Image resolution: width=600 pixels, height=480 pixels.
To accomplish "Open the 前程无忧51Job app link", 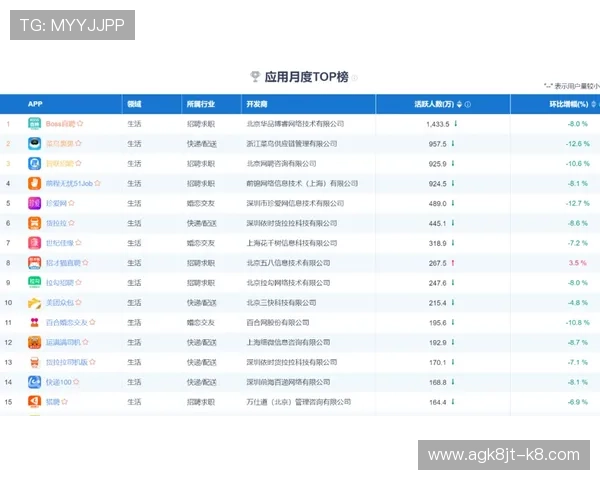I will pyautogui.click(x=69, y=184).
